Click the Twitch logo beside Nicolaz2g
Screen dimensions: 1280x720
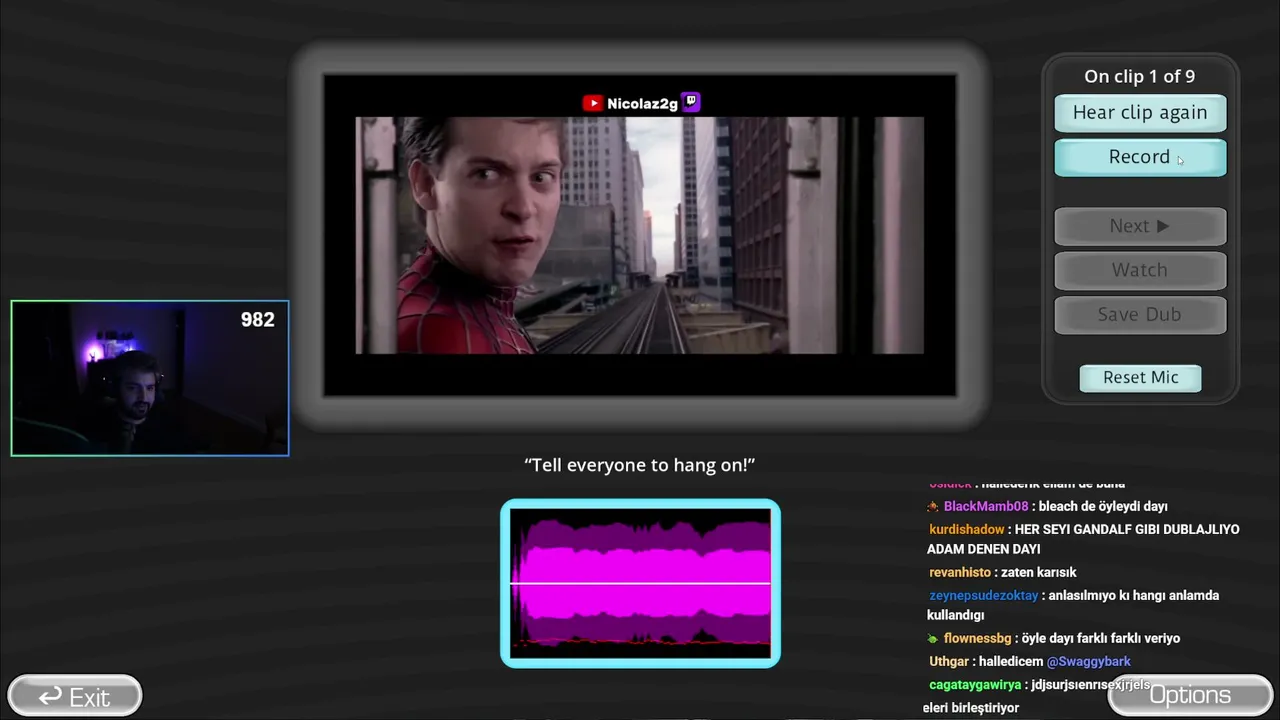click(690, 103)
